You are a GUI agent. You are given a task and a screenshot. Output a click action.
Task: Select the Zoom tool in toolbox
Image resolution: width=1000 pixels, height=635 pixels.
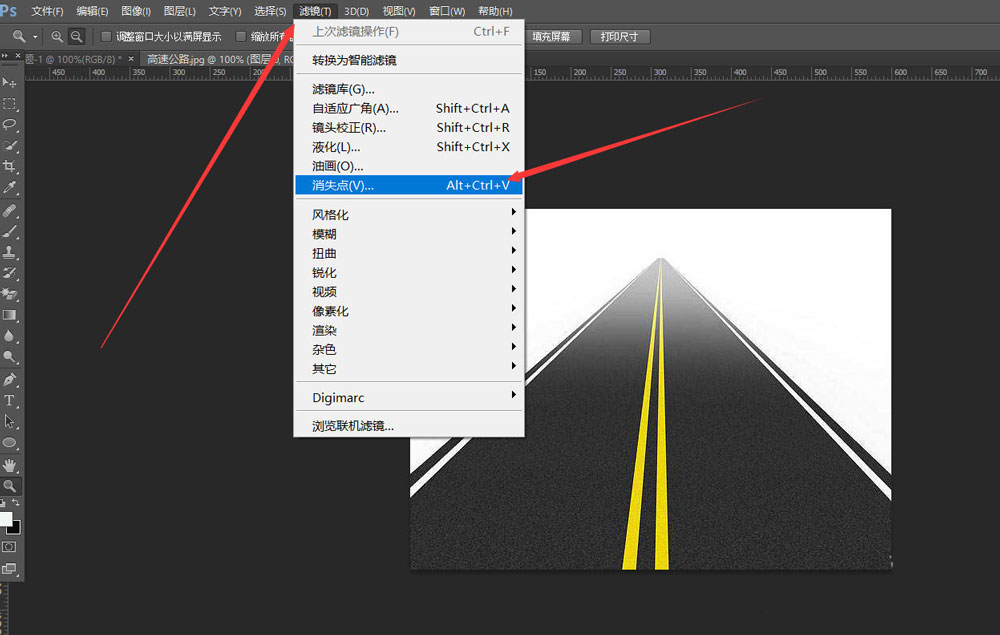click(x=10, y=486)
